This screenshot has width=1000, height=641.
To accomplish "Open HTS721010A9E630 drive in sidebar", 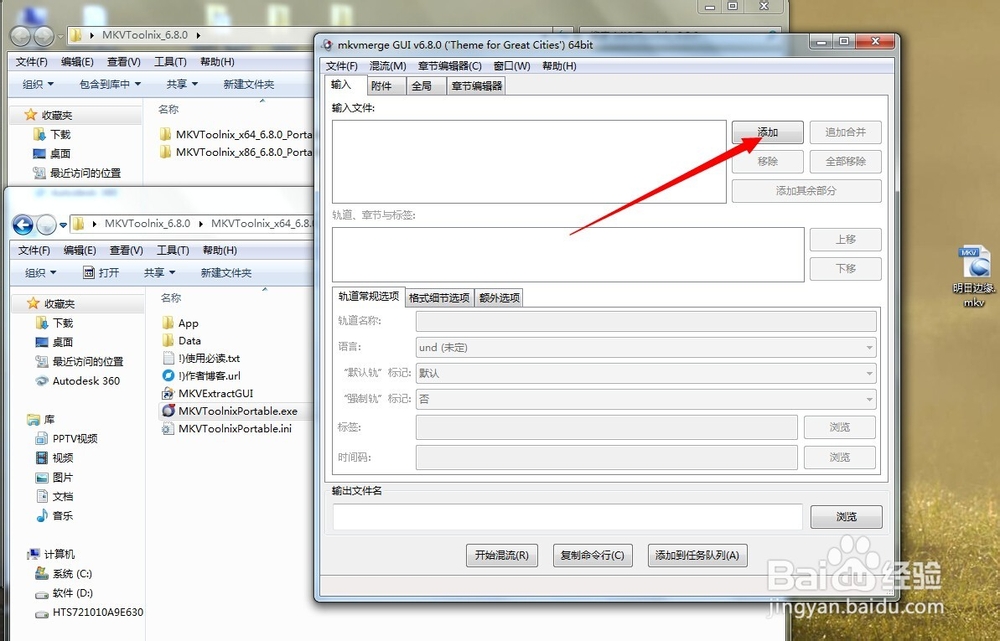I will pyautogui.click(x=98, y=612).
